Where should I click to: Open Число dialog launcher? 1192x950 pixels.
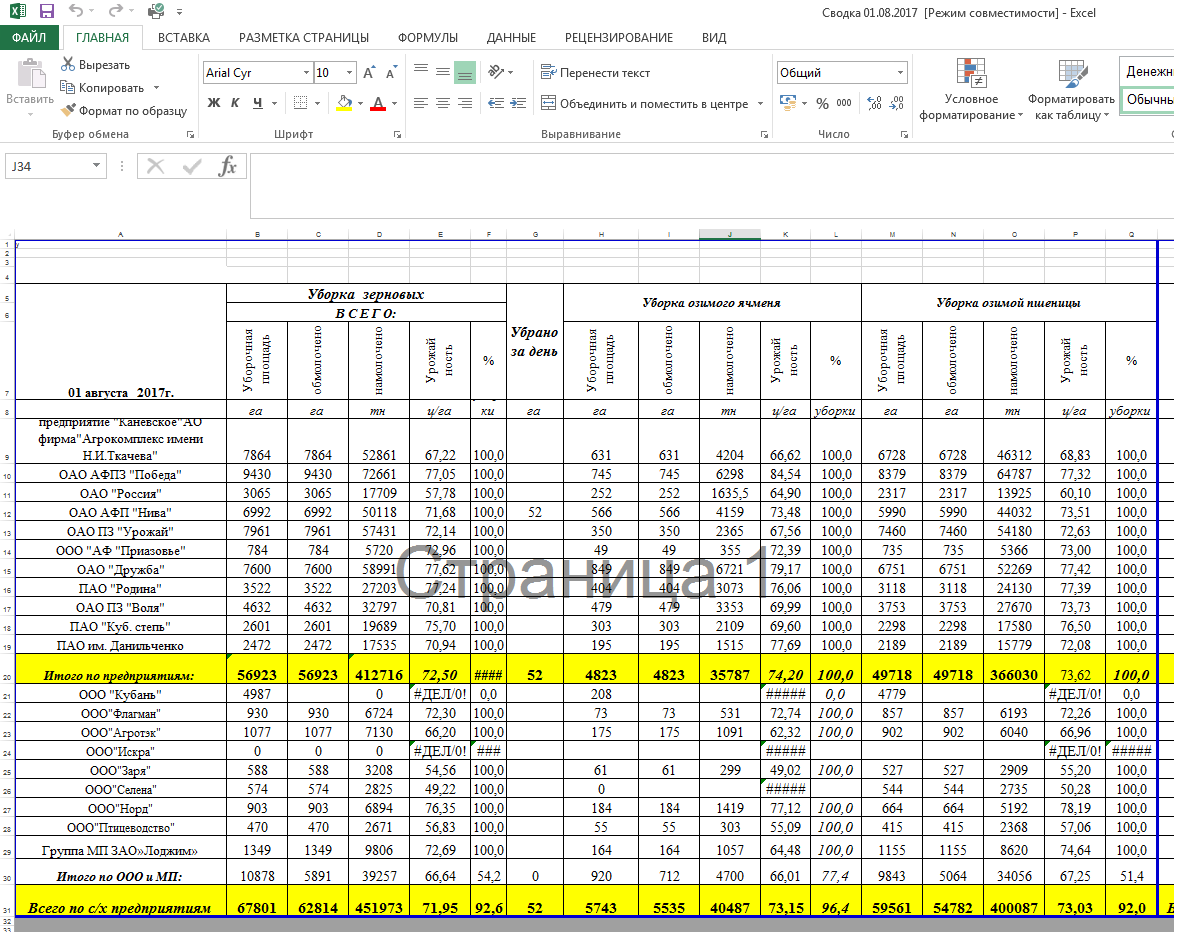(904, 134)
